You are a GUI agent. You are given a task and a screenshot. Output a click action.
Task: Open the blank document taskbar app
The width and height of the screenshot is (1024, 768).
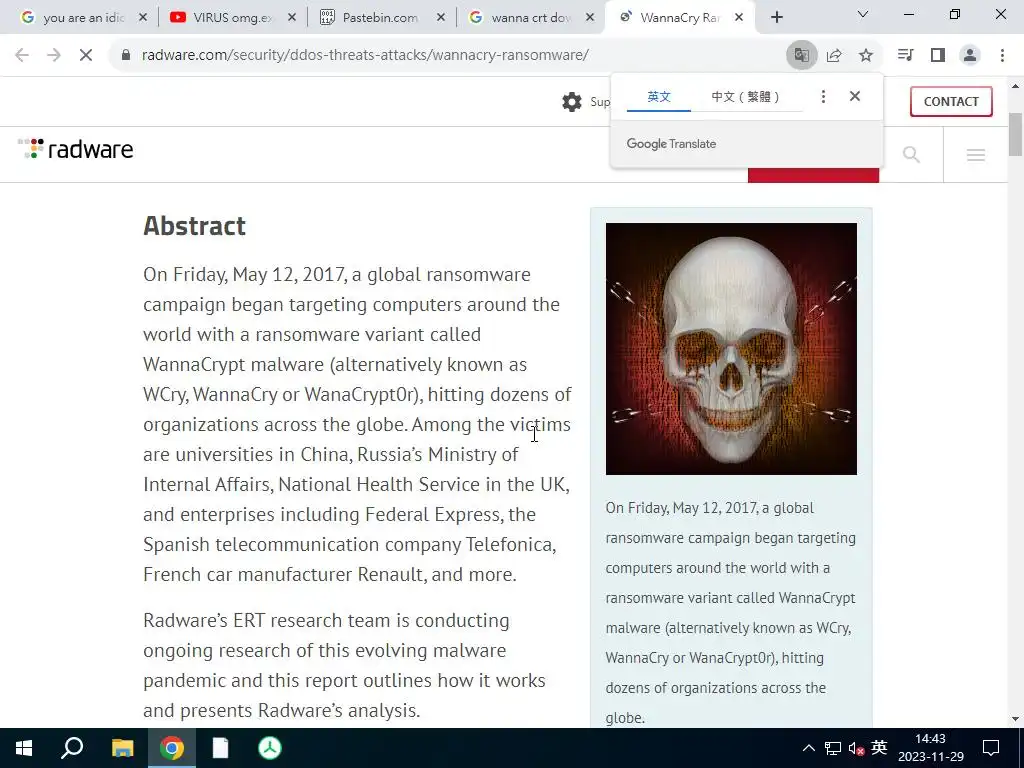click(220, 748)
